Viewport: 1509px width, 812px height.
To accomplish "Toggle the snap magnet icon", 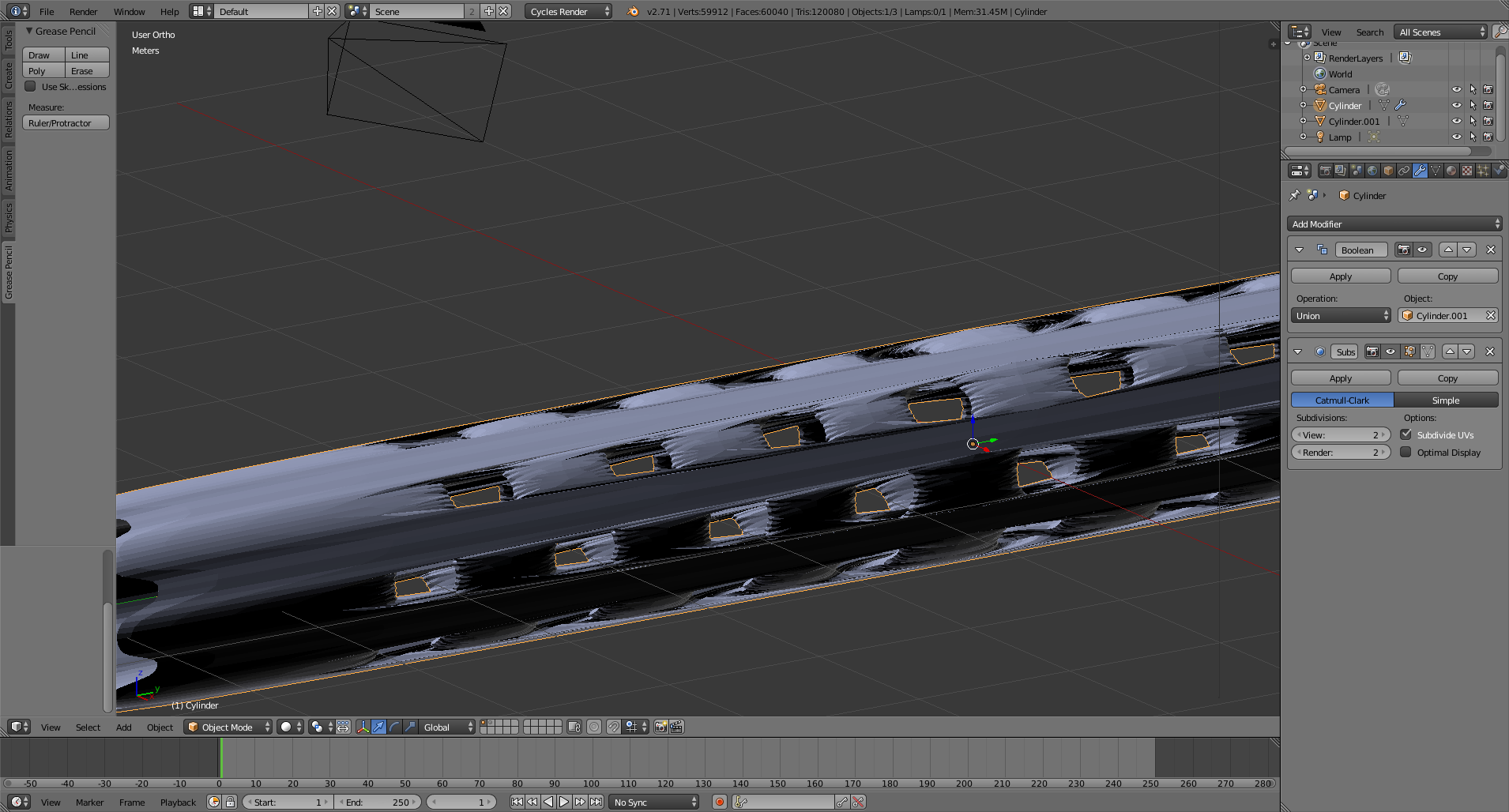I will (x=614, y=727).
